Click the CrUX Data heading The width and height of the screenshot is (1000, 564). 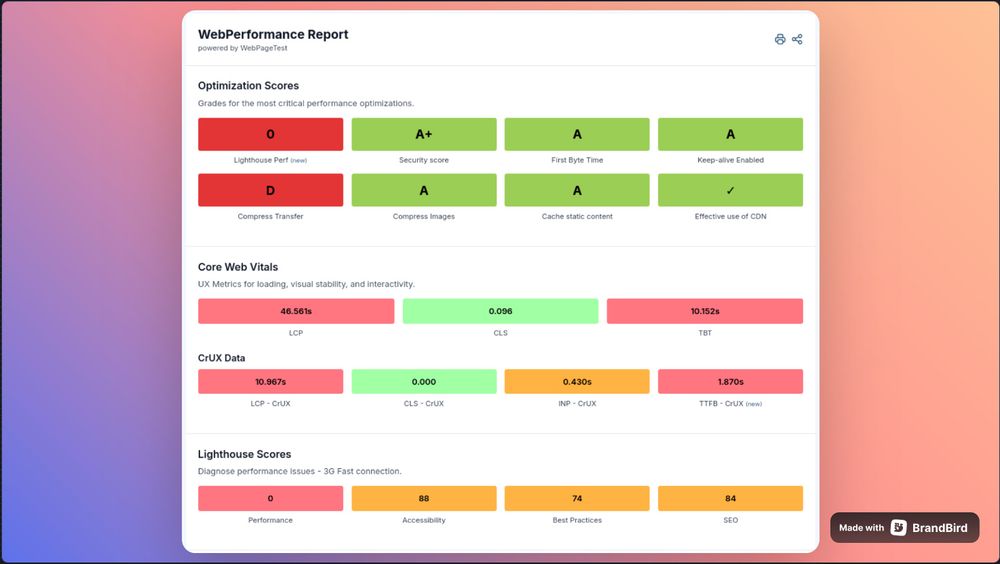(221, 358)
